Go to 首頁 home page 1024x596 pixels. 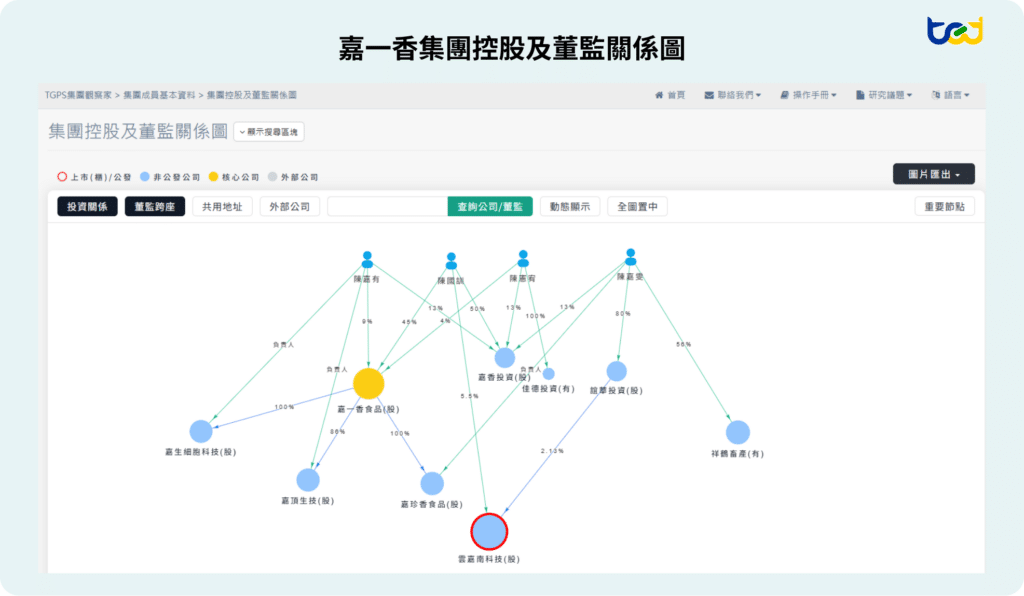(x=670, y=95)
